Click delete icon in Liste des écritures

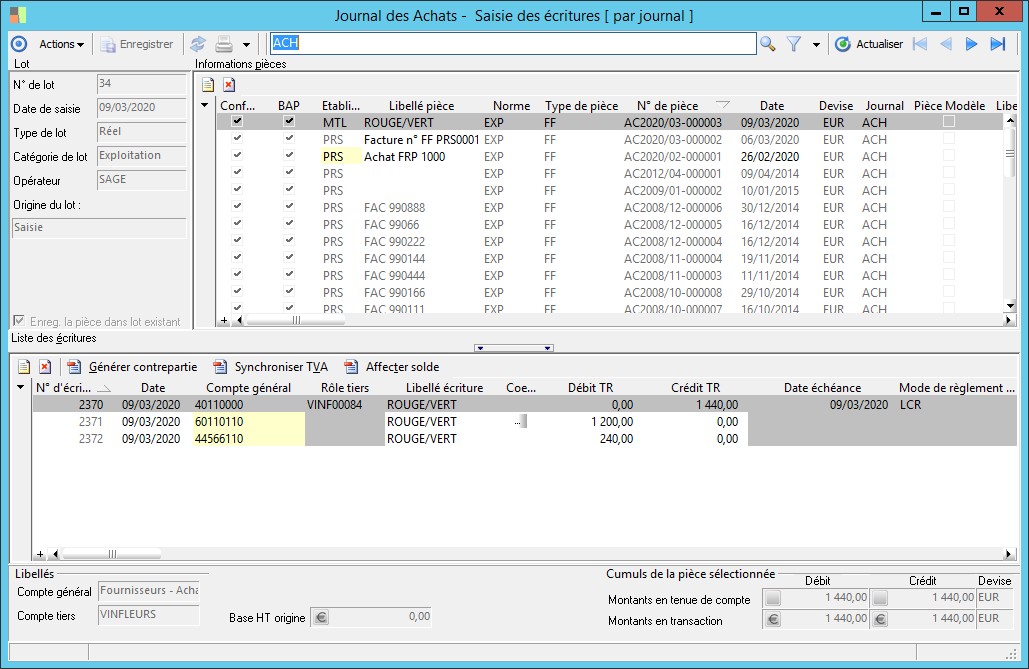45,367
